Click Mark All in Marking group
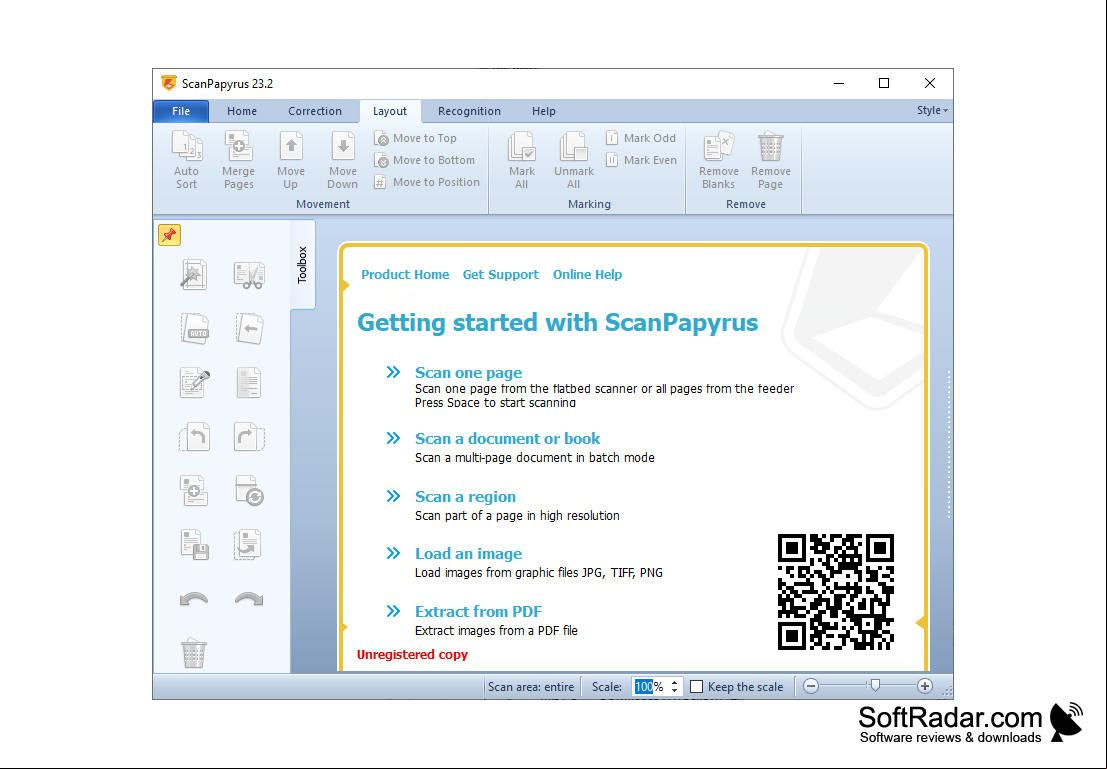The height and width of the screenshot is (769, 1107). coord(522,160)
